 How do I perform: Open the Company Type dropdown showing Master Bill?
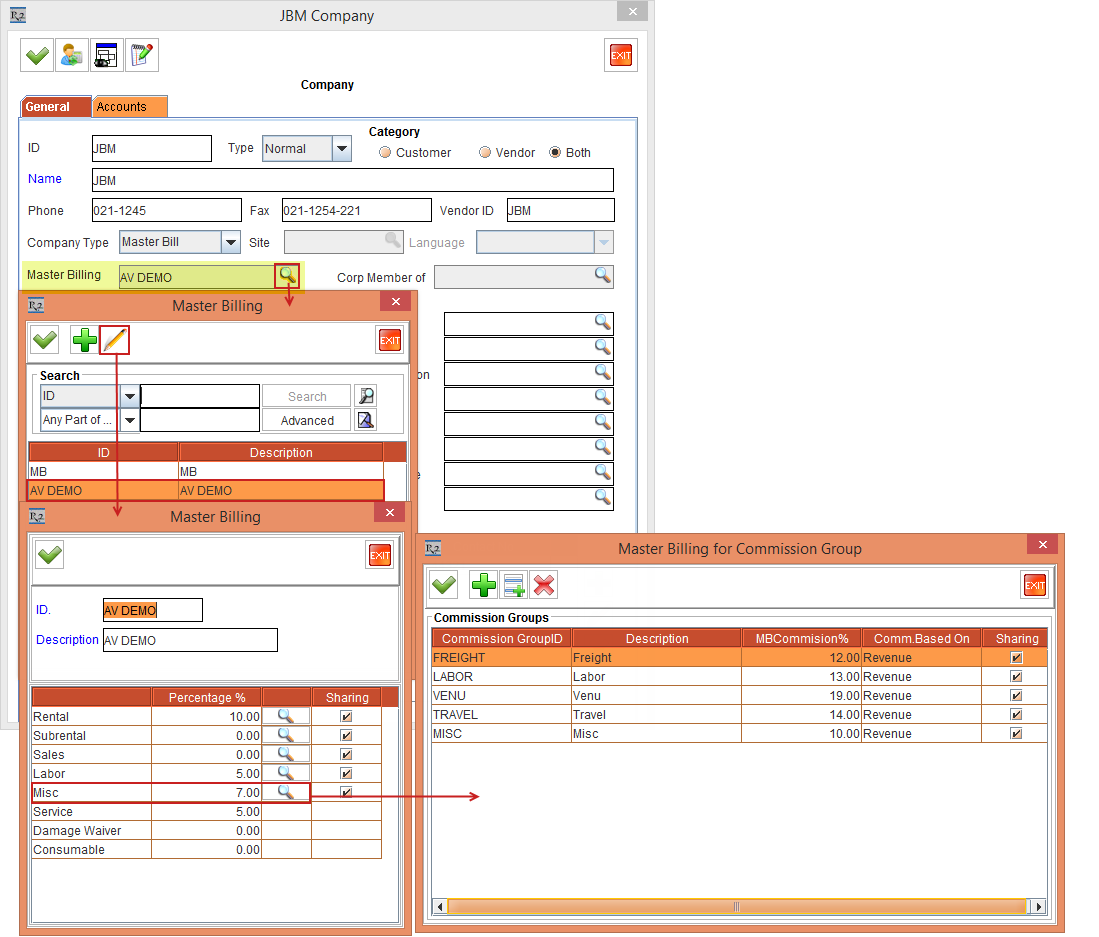231,242
